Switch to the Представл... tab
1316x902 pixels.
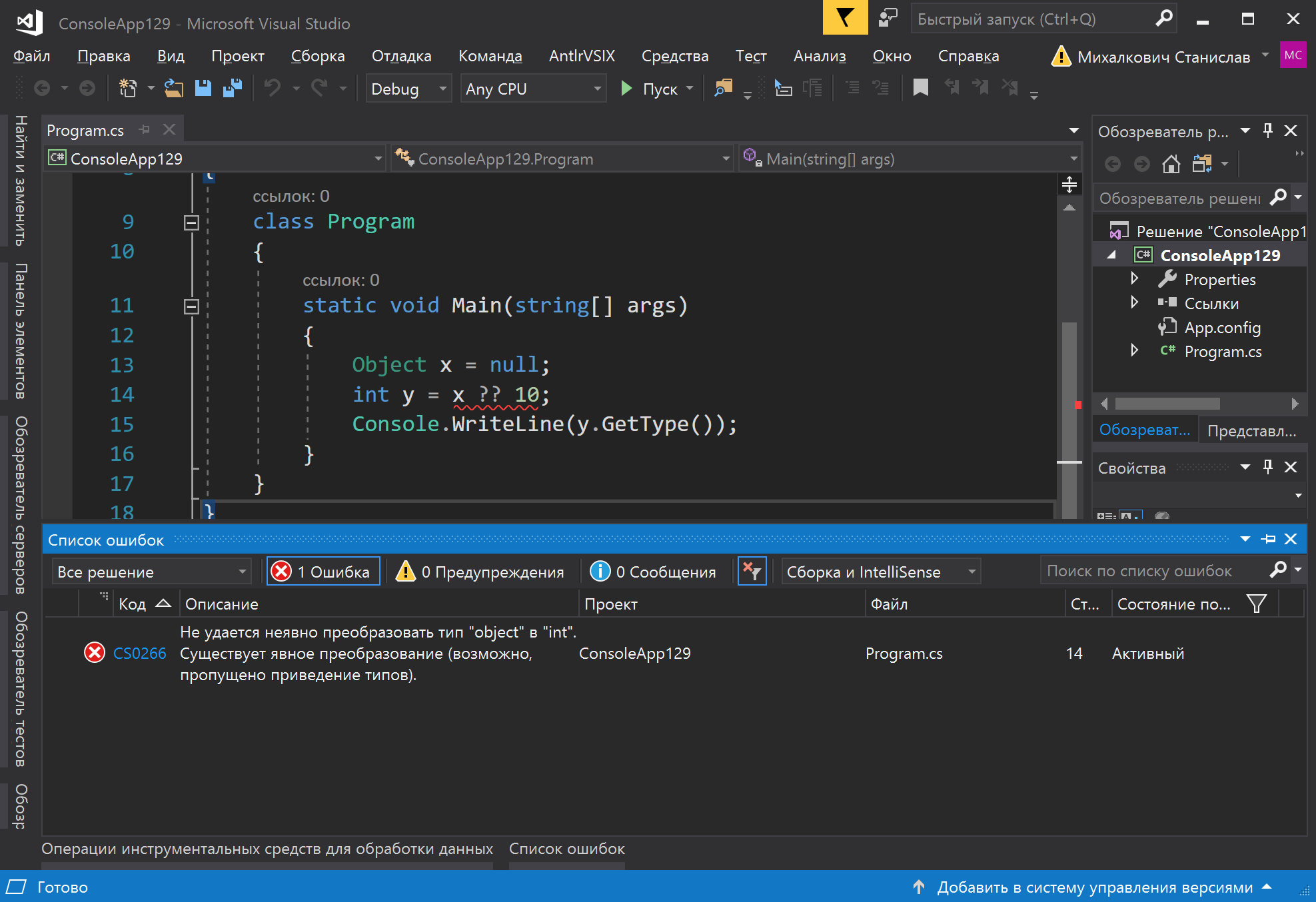[x=1253, y=430]
